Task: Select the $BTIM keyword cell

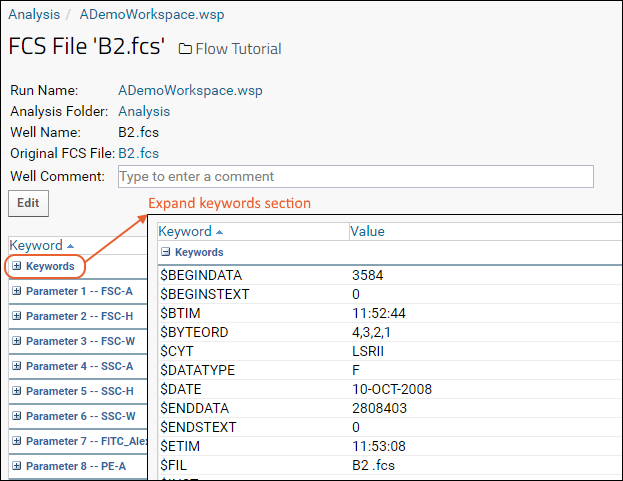Action: point(180,313)
